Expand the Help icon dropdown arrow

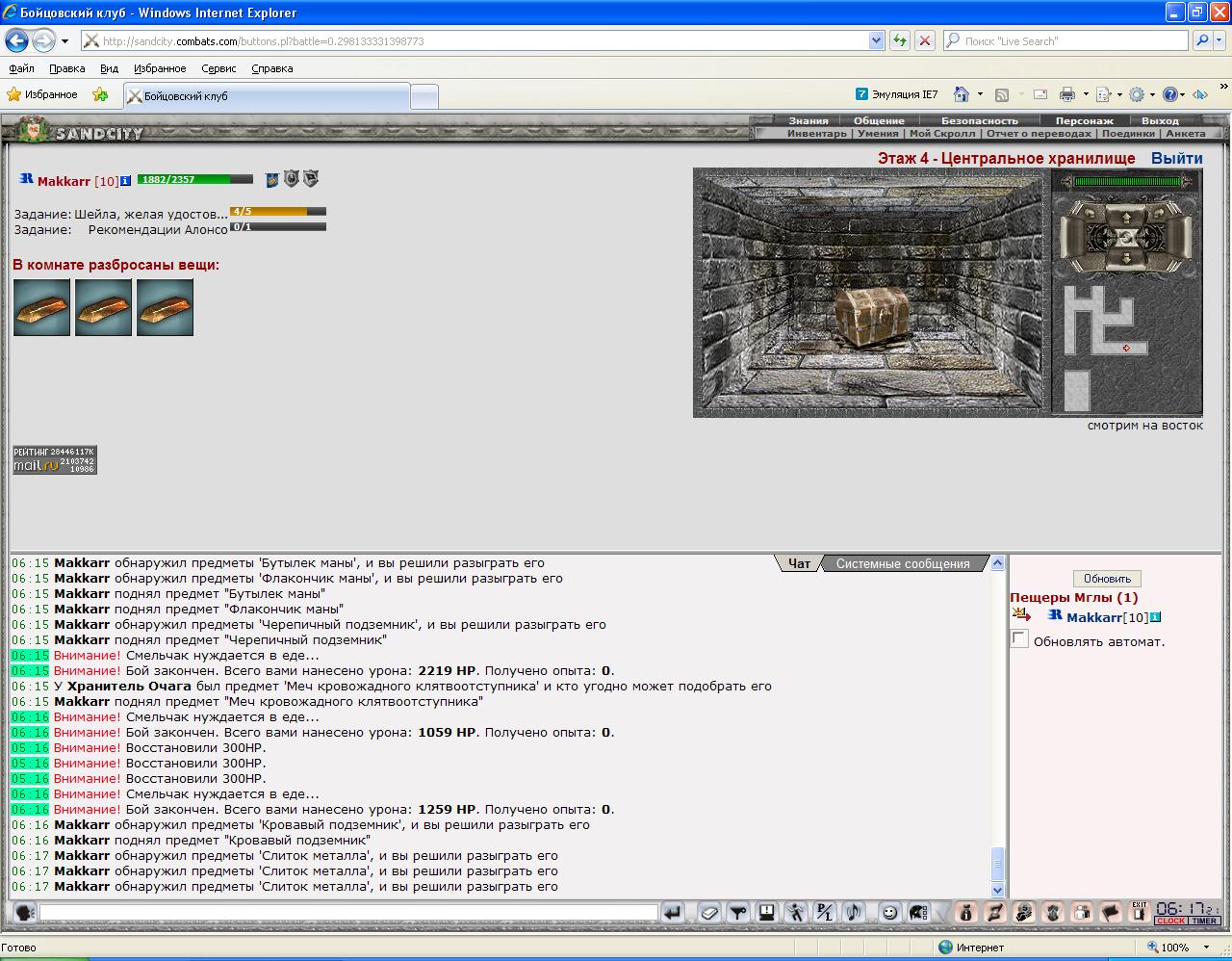tap(1184, 94)
